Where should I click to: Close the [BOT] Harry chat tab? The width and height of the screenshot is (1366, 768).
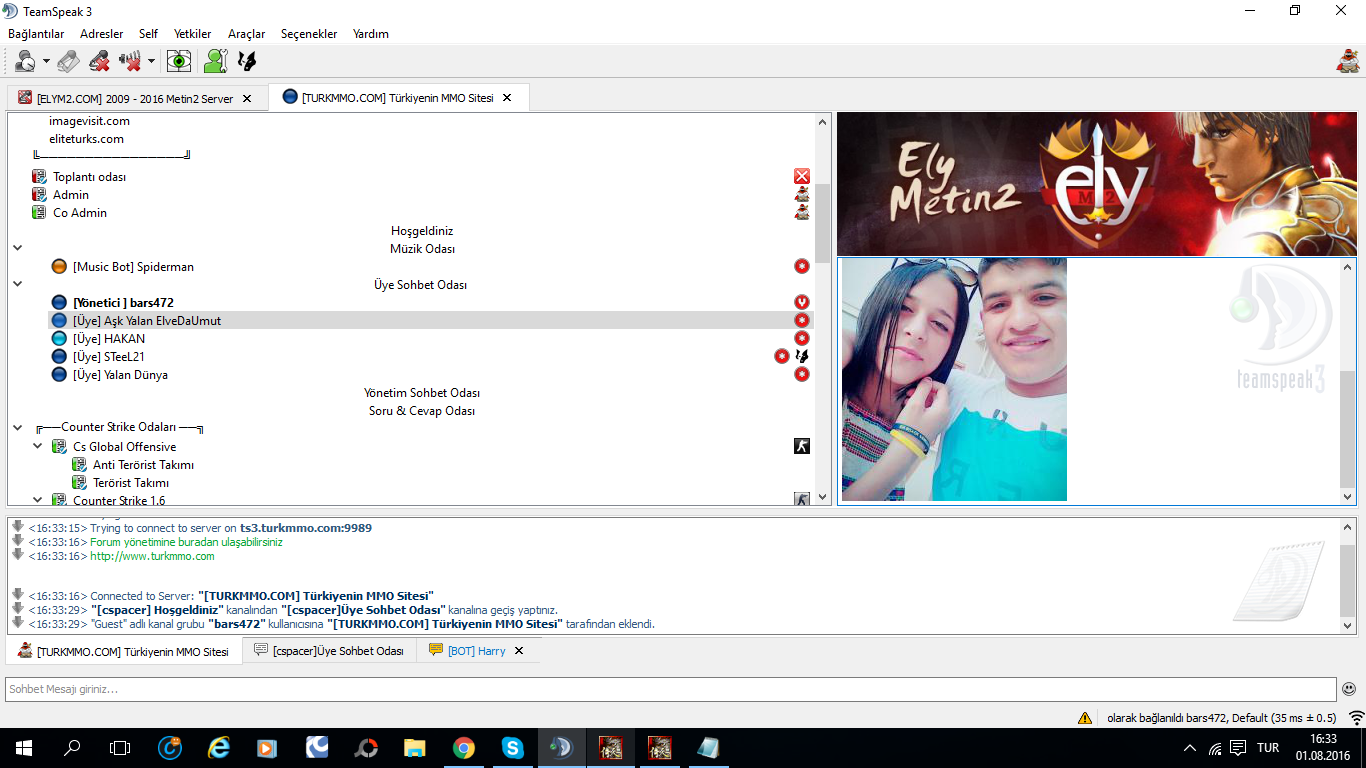(x=518, y=651)
